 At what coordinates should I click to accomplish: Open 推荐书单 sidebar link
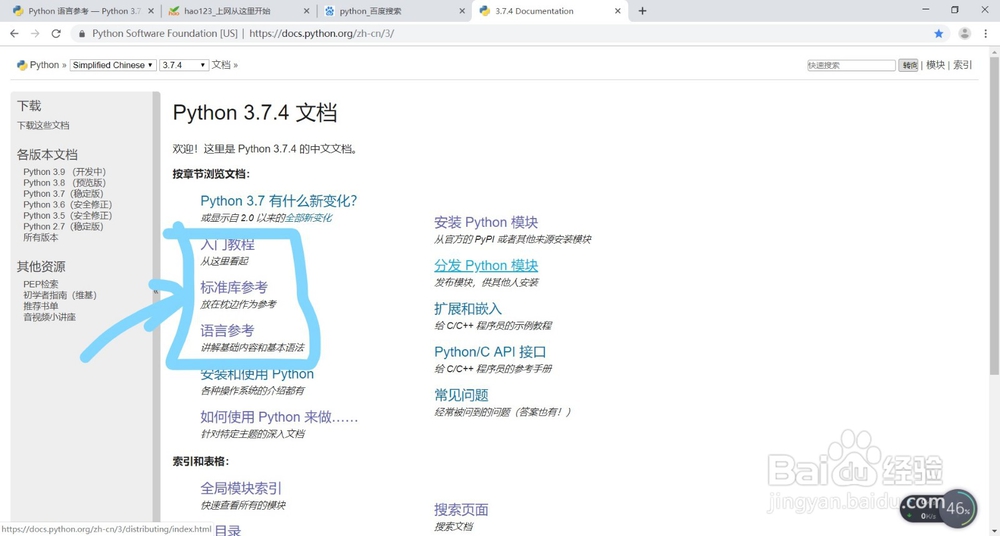tap(41, 306)
